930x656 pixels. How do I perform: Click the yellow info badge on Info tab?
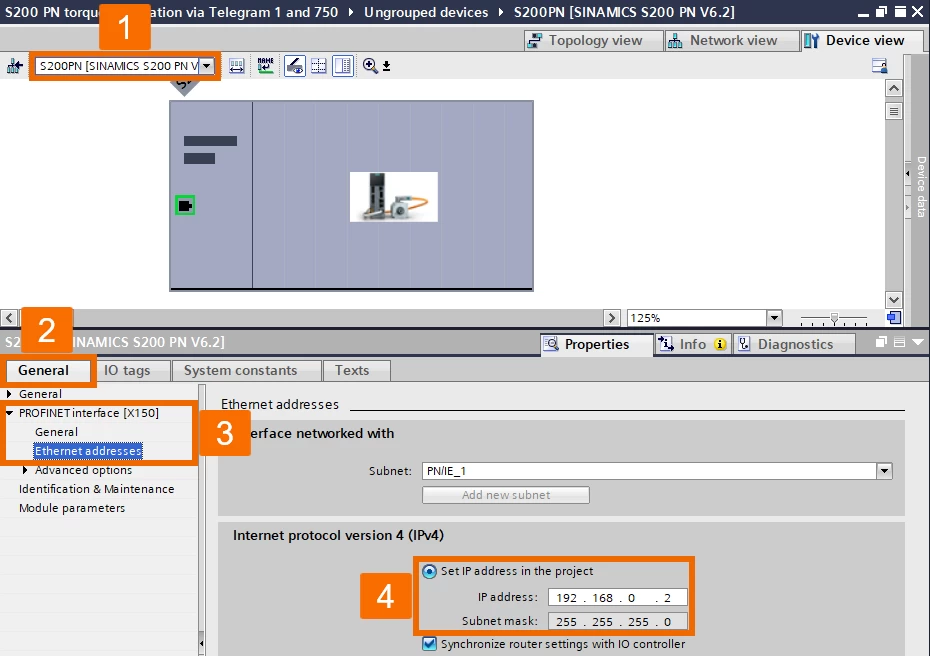pyautogui.click(x=720, y=344)
